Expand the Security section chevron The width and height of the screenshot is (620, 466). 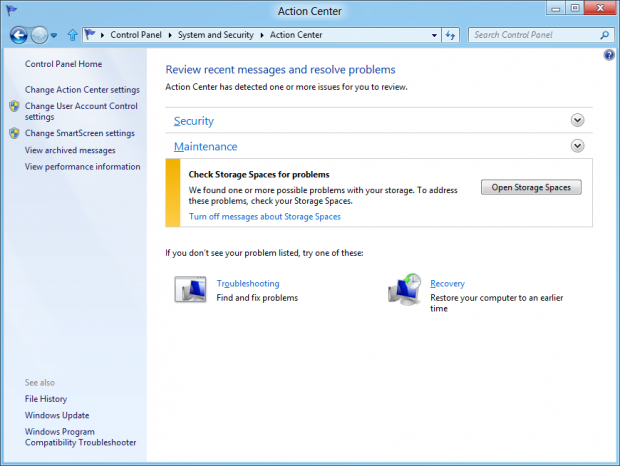(x=577, y=120)
